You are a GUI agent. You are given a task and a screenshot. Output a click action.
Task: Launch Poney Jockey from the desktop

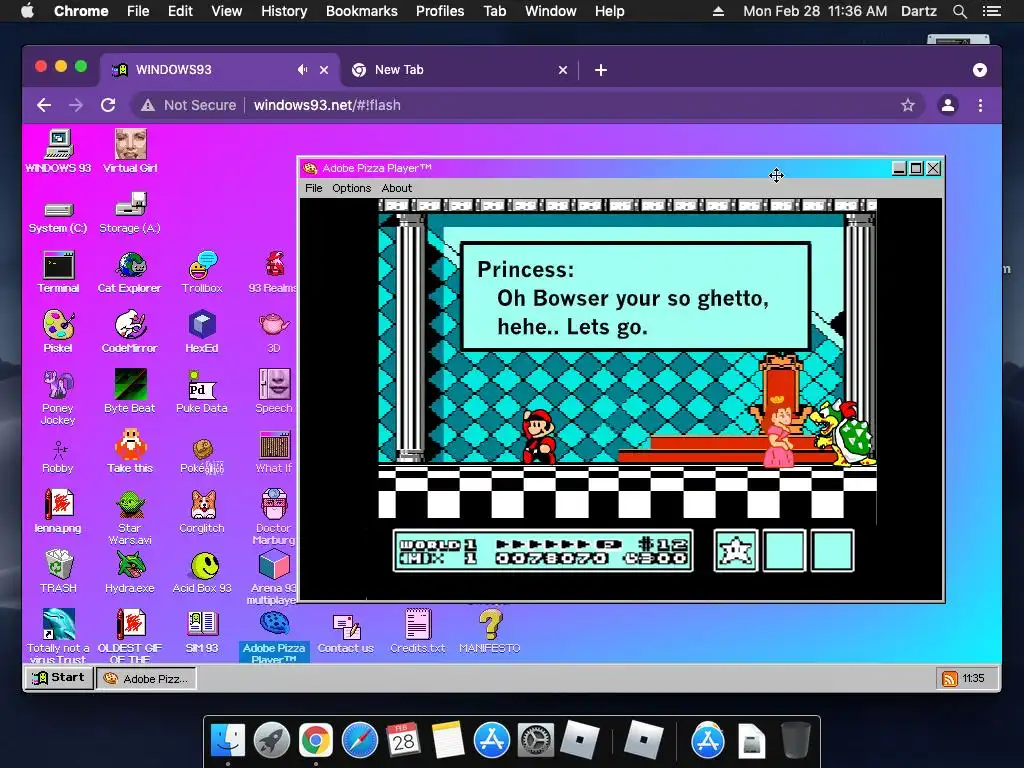tap(58, 397)
